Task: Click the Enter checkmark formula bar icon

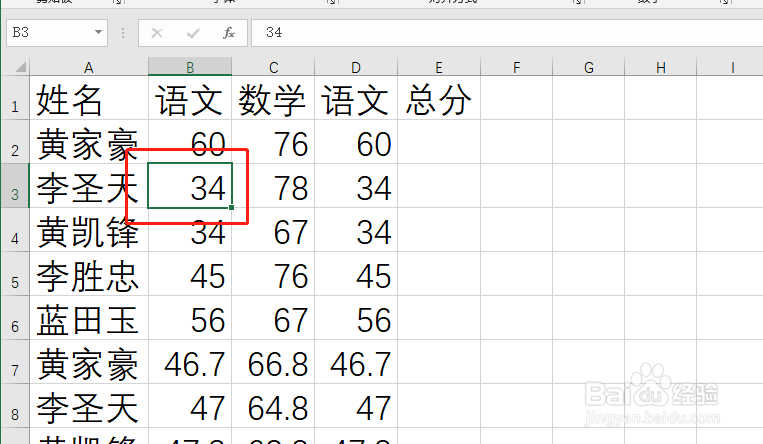Action: coord(193,33)
